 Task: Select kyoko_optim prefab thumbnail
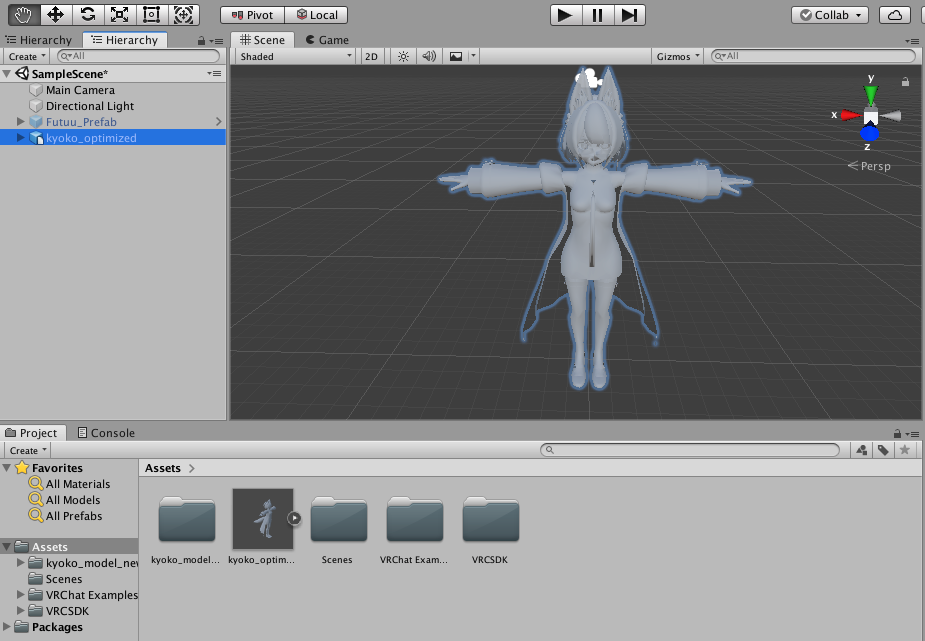pos(263,519)
